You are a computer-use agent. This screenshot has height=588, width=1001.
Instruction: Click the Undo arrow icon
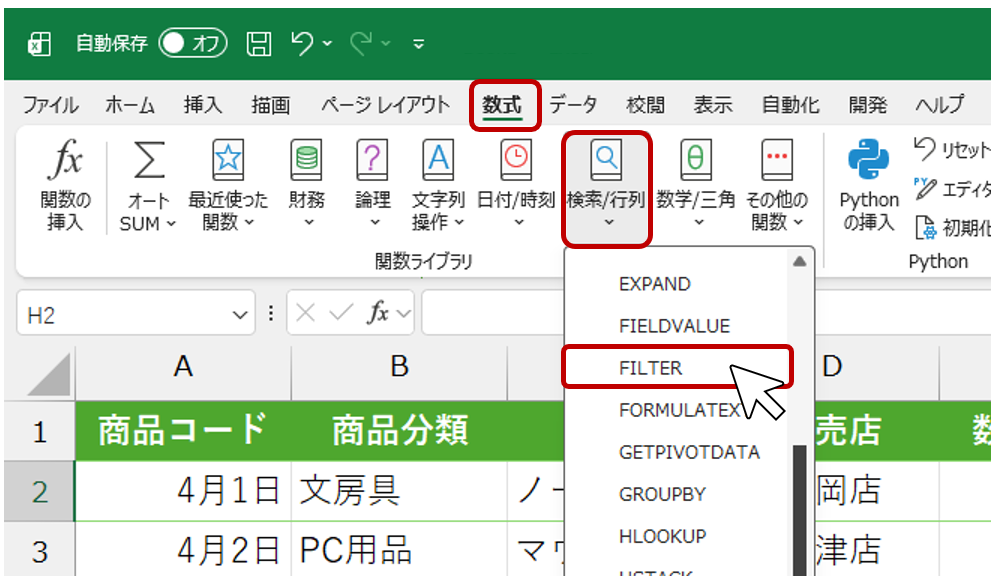coord(302,43)
